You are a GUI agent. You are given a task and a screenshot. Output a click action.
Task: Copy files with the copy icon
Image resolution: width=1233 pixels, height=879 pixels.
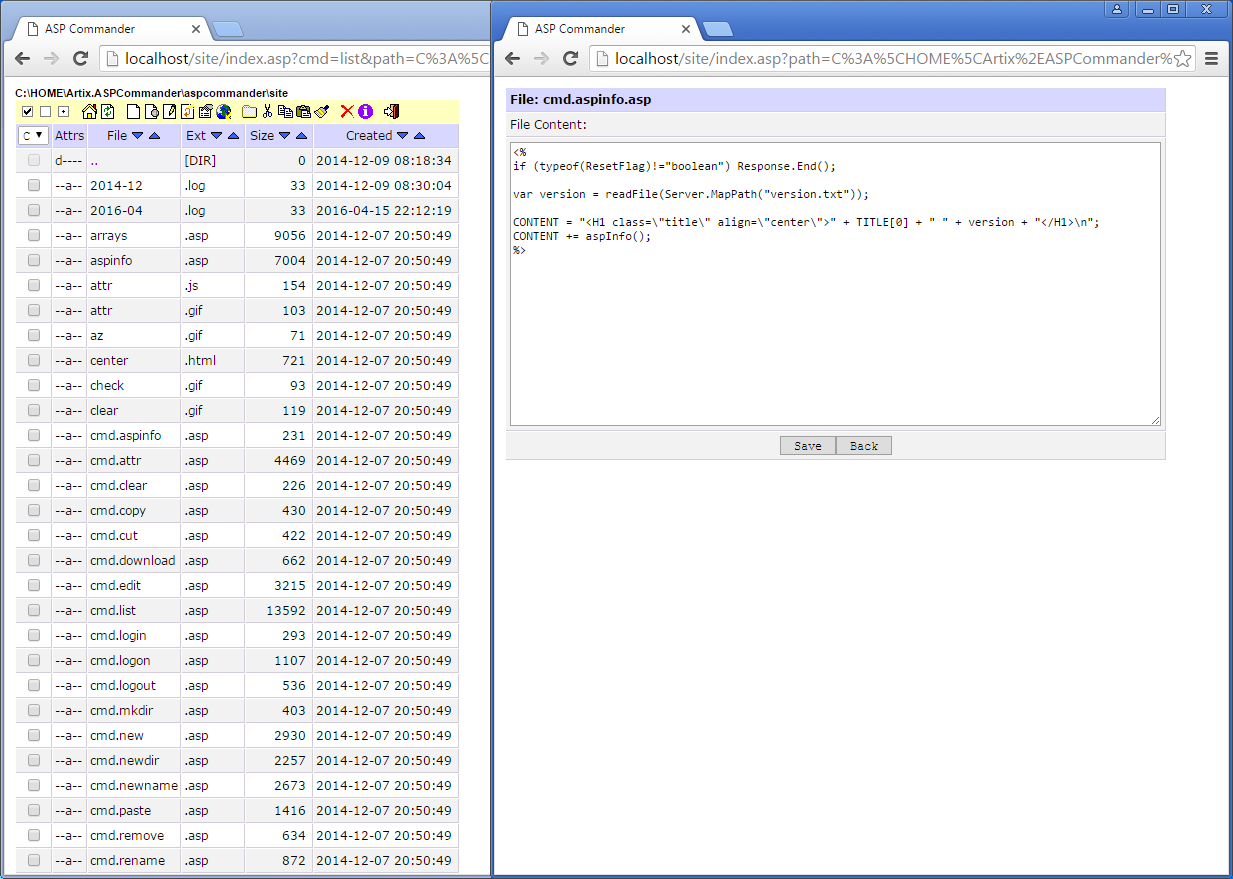coord(286,111)
